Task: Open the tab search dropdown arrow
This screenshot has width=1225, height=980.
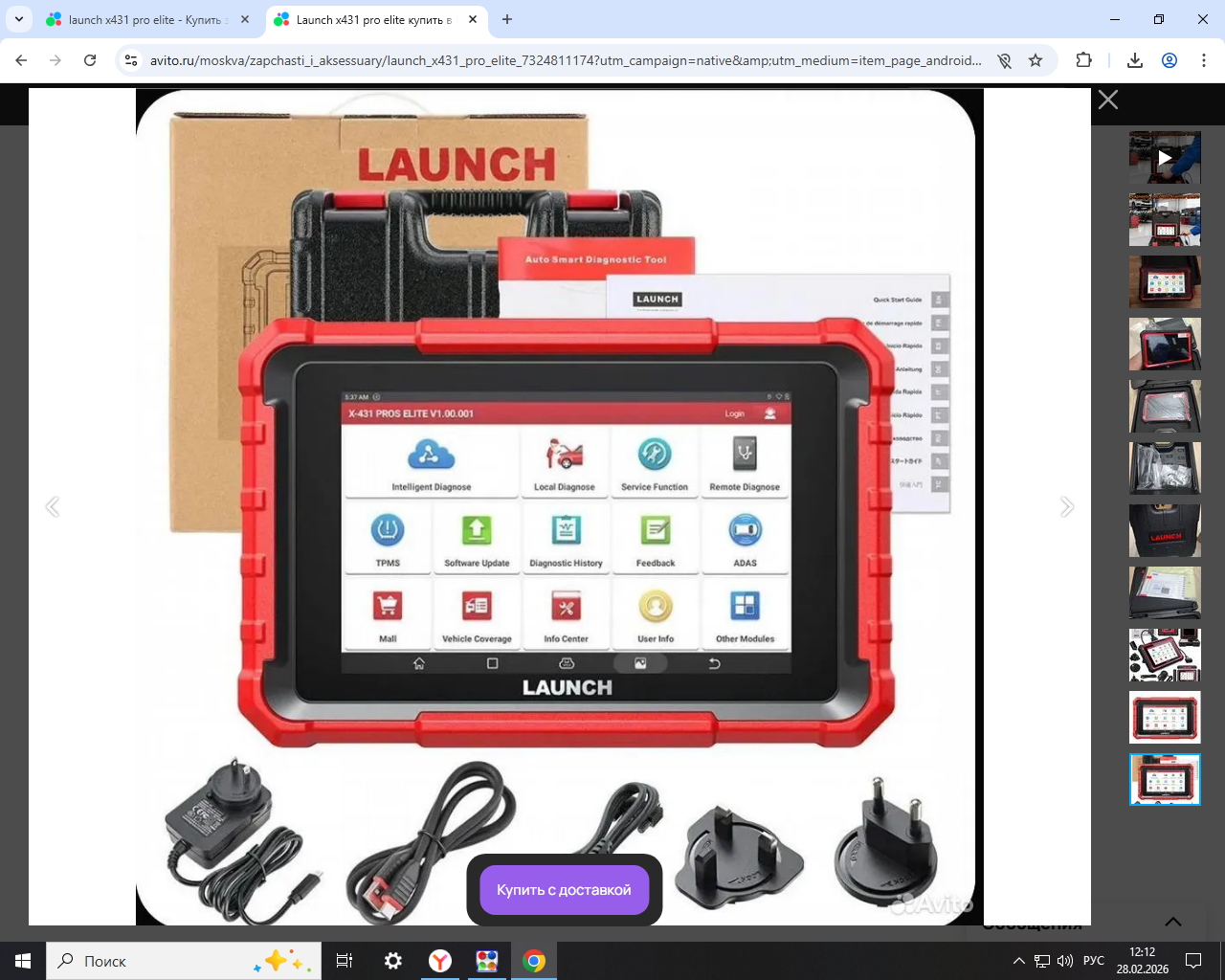Action: point(19,19)
